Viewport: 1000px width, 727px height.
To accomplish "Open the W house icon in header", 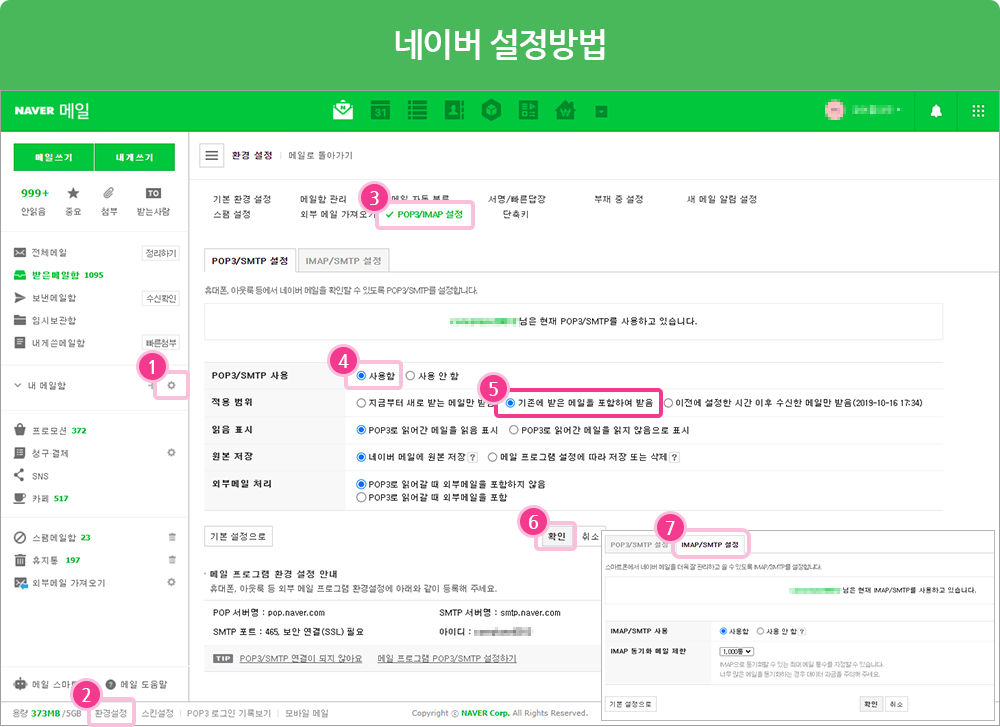I will click(565, 110).
